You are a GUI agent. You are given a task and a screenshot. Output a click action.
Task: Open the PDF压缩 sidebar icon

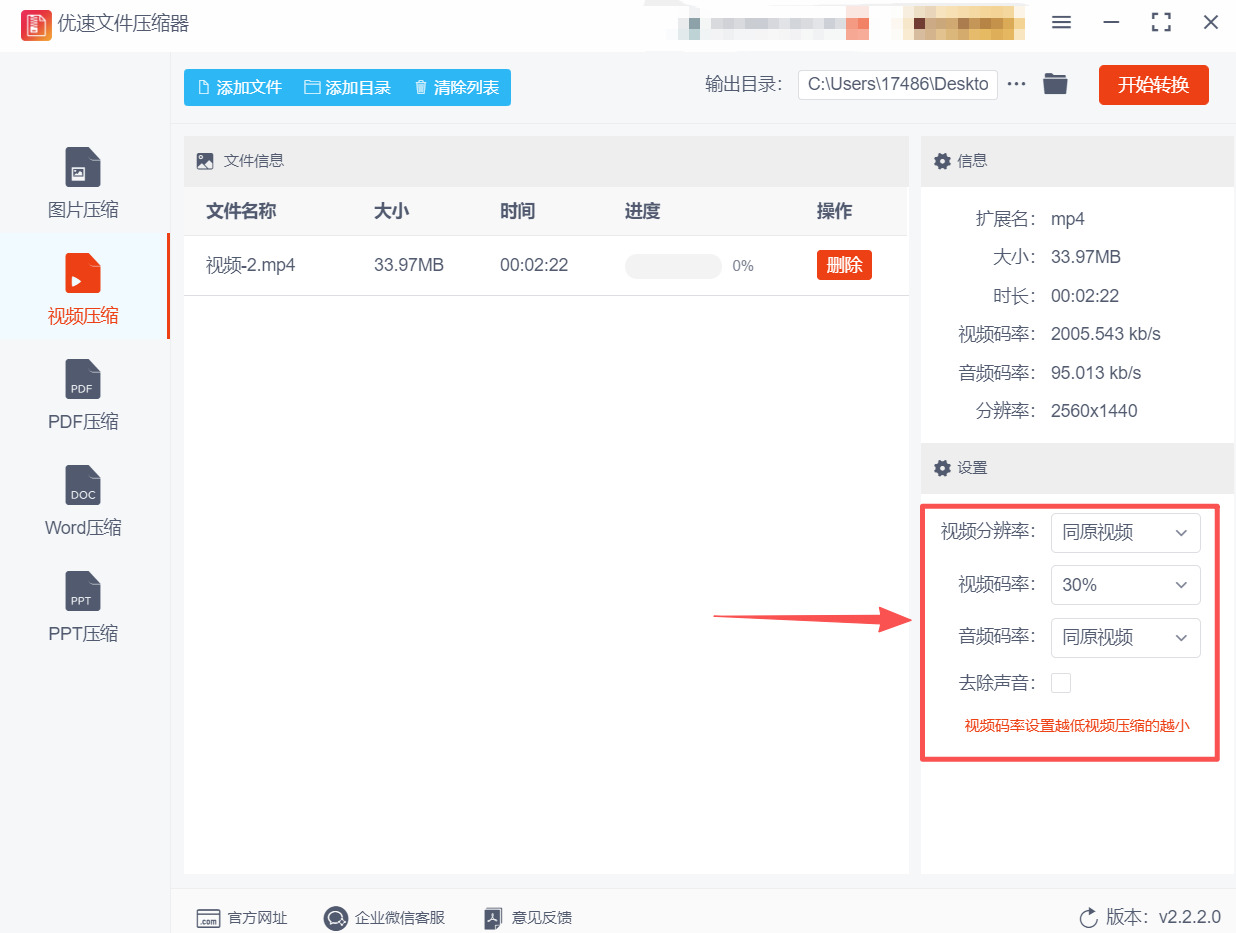point(83,380)
